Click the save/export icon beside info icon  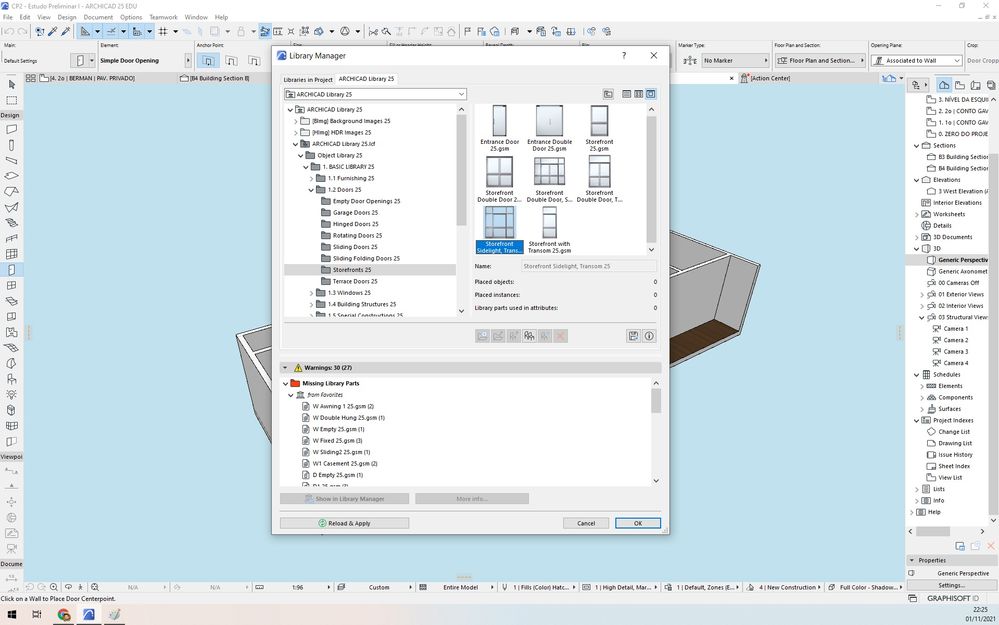(x=633, y=336)
